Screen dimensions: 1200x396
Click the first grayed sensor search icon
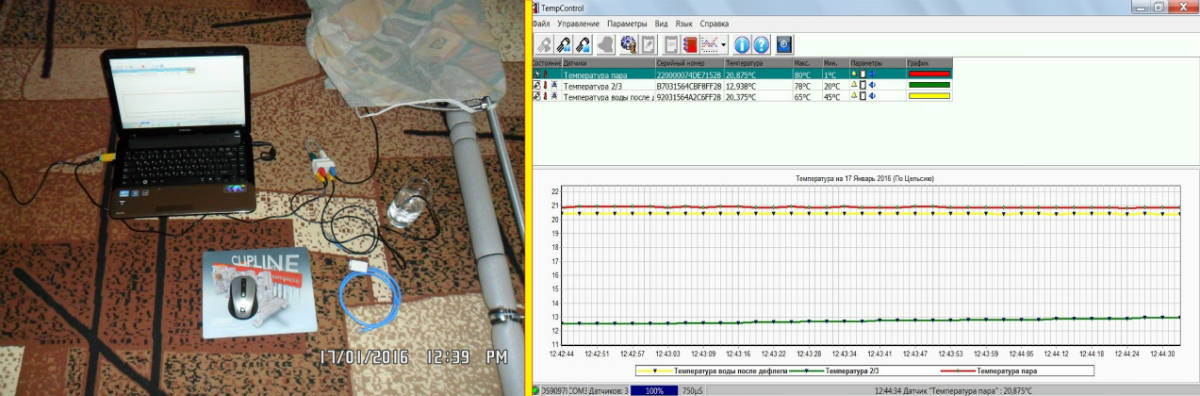click(x=544, y=44)
